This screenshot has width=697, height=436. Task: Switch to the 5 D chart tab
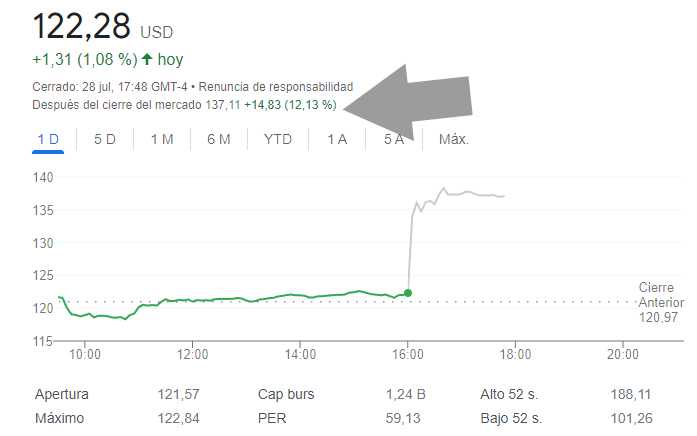(105, 139)
